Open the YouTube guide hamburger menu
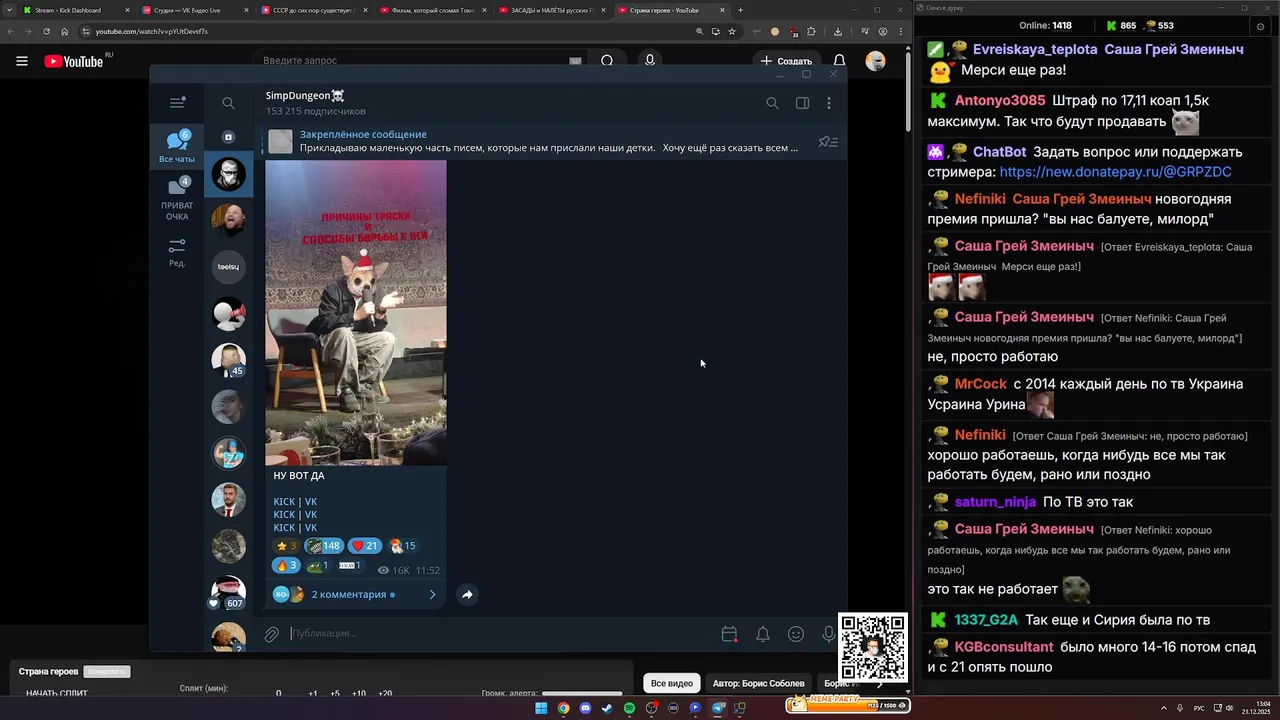 pos(22,61)
